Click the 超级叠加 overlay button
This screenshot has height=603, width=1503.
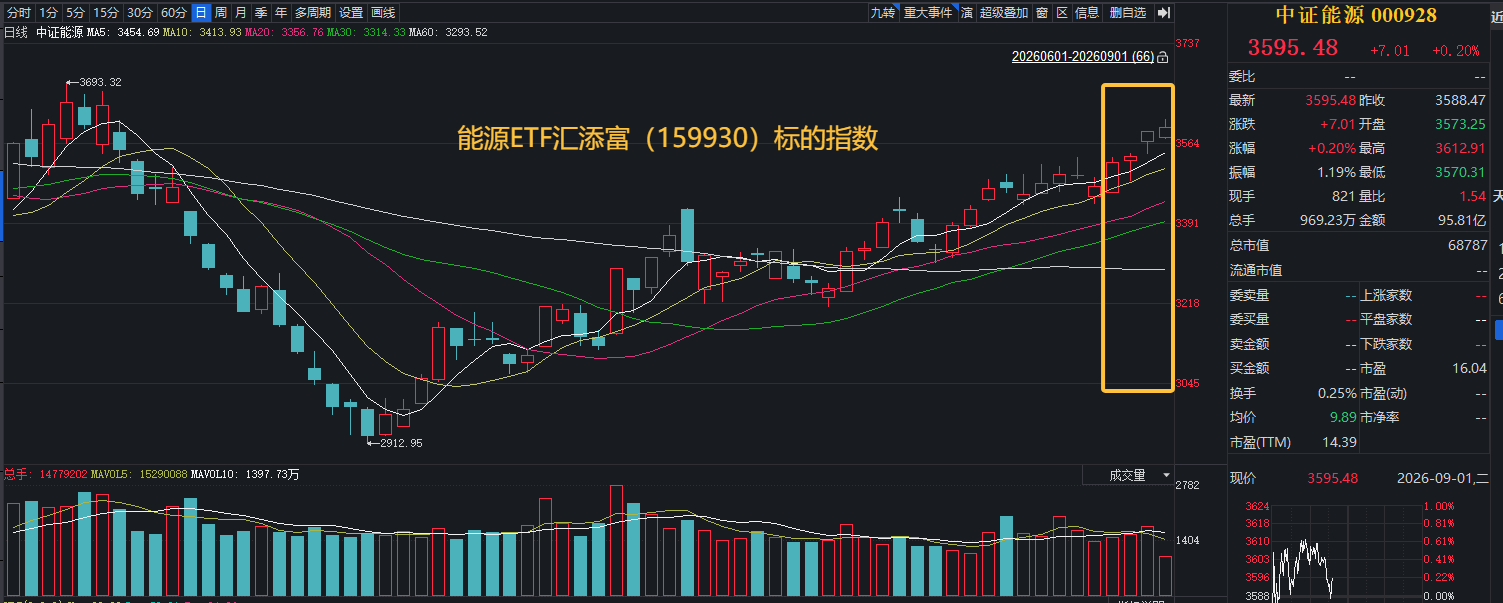tap(1004, 13)
